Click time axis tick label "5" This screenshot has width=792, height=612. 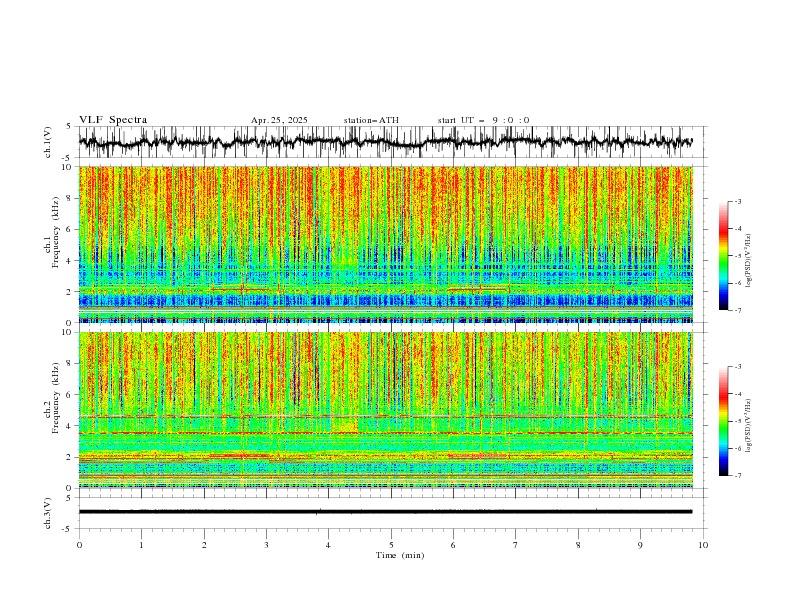pos(391,545)
